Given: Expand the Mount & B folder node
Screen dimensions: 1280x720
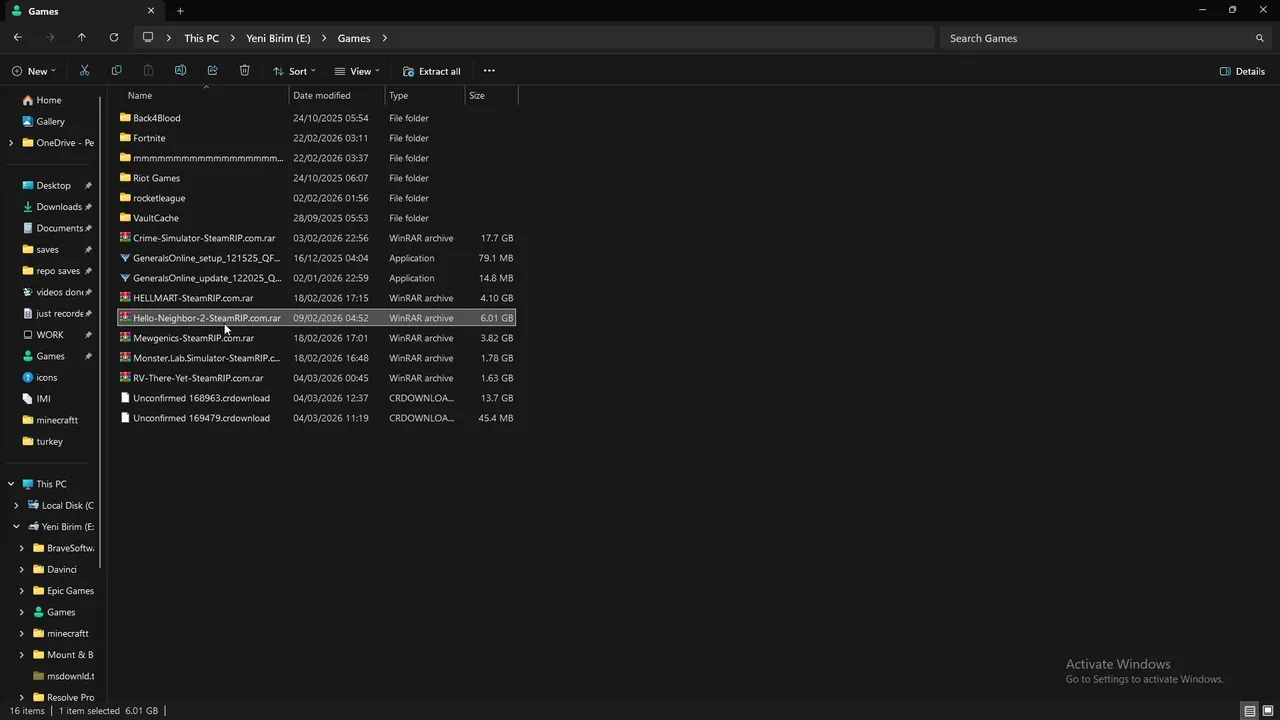Looking at the screenshot, I should [x=22, y=655].
